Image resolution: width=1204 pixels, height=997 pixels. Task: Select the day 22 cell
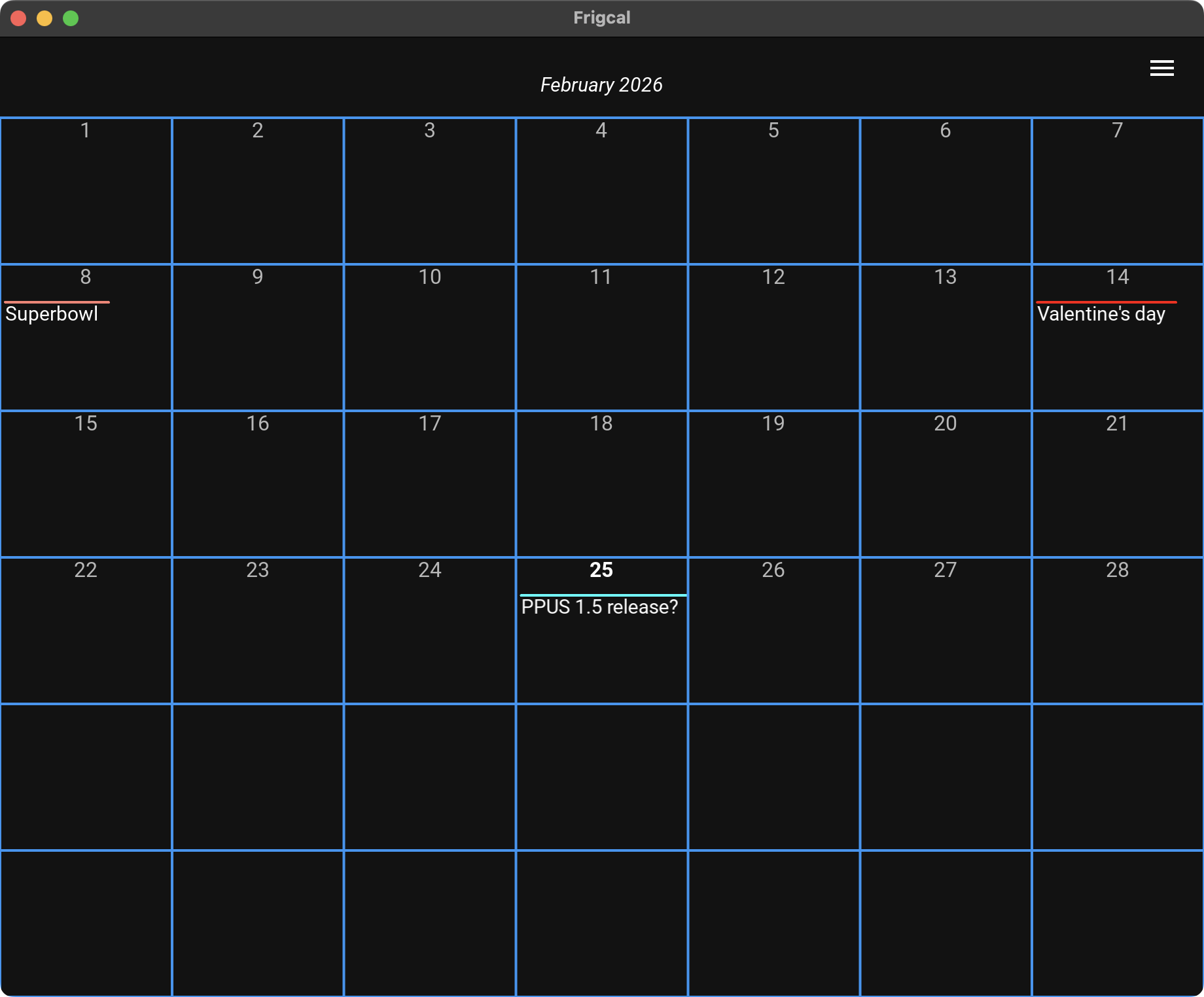coord(86,631)
